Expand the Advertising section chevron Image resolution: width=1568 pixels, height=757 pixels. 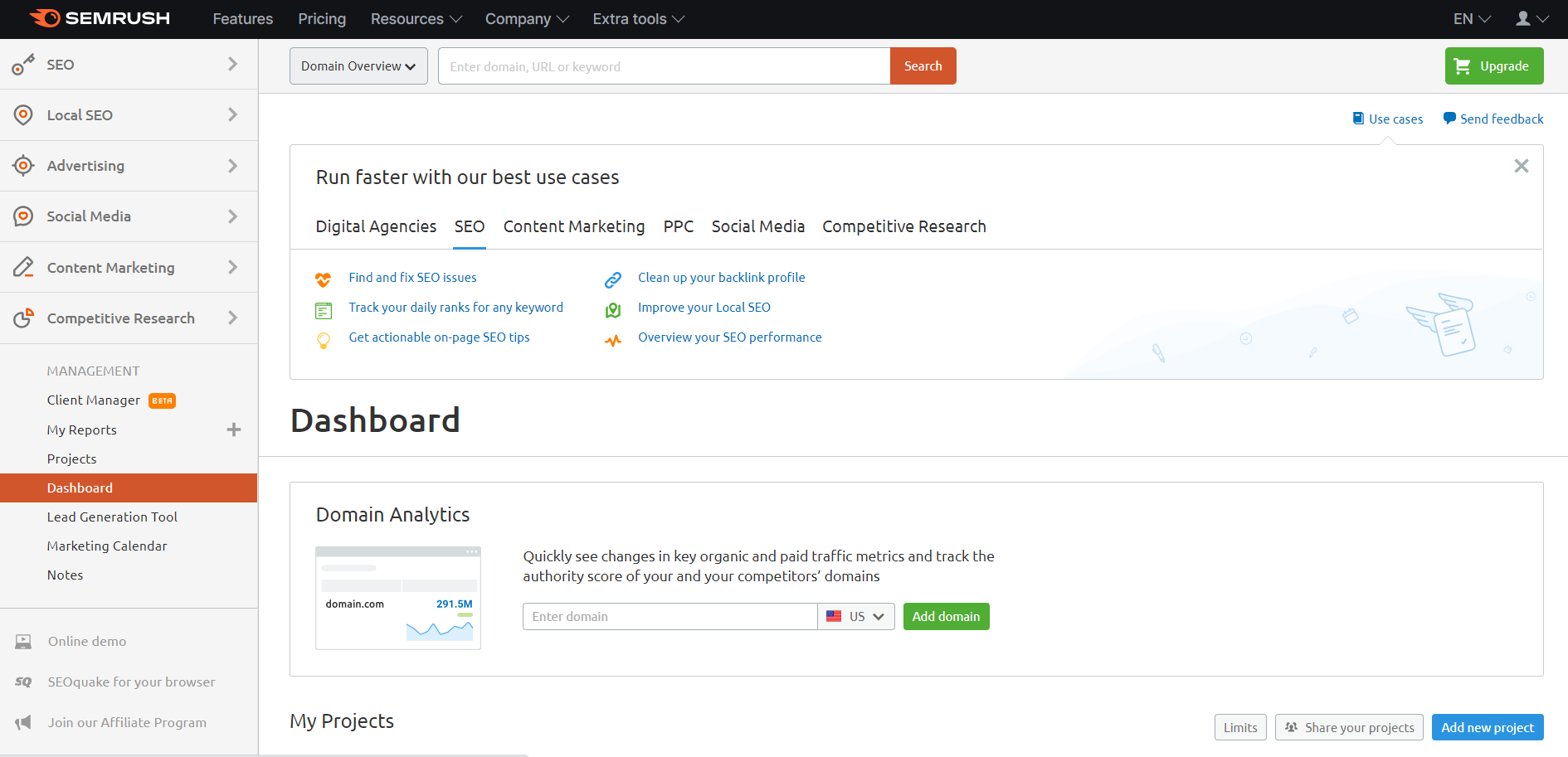(x=232, y=166)
